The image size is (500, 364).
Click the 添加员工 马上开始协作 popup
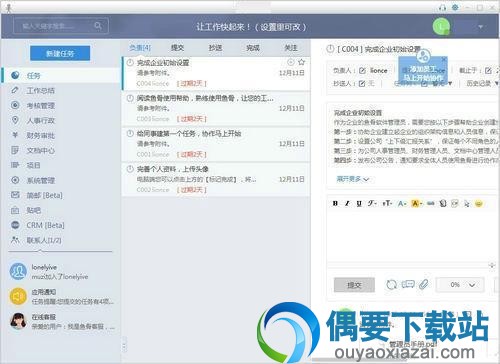tap(423, 70)
